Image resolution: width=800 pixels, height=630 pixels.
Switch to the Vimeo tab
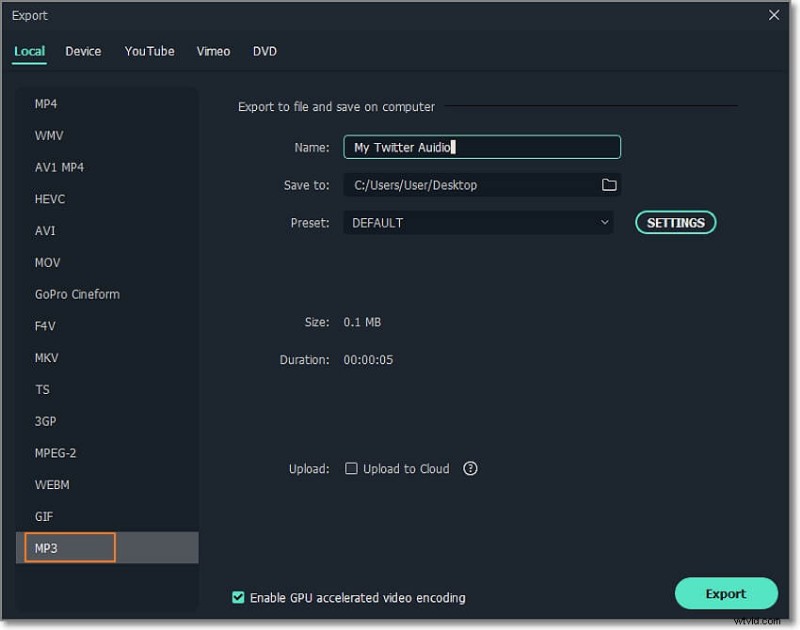coord(213,51)
